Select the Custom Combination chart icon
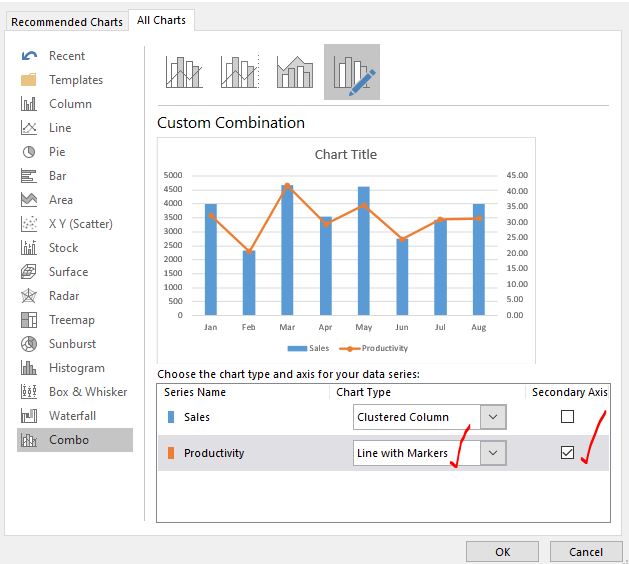Viewport: 629px width, 564px height. (x=352, y=72)
